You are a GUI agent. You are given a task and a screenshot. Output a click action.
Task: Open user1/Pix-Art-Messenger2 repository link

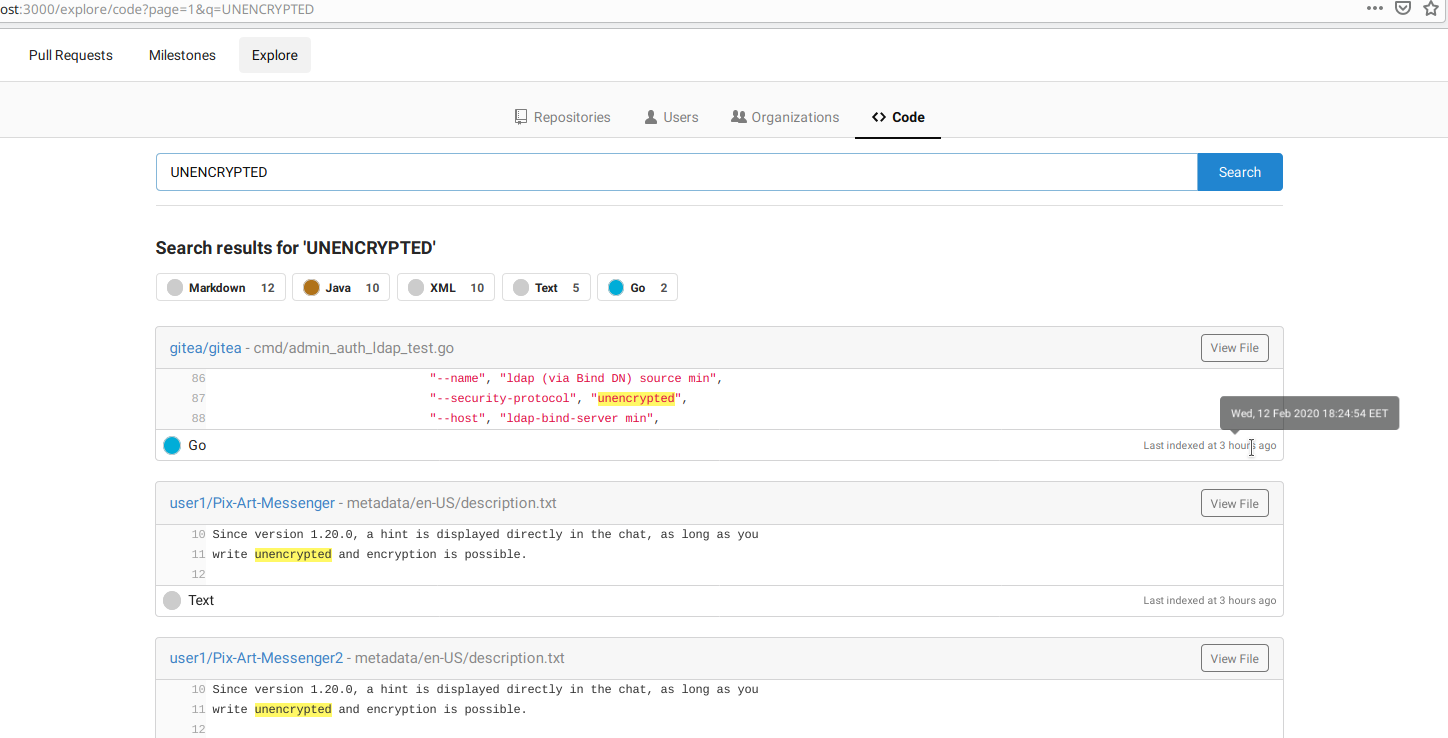257,658
